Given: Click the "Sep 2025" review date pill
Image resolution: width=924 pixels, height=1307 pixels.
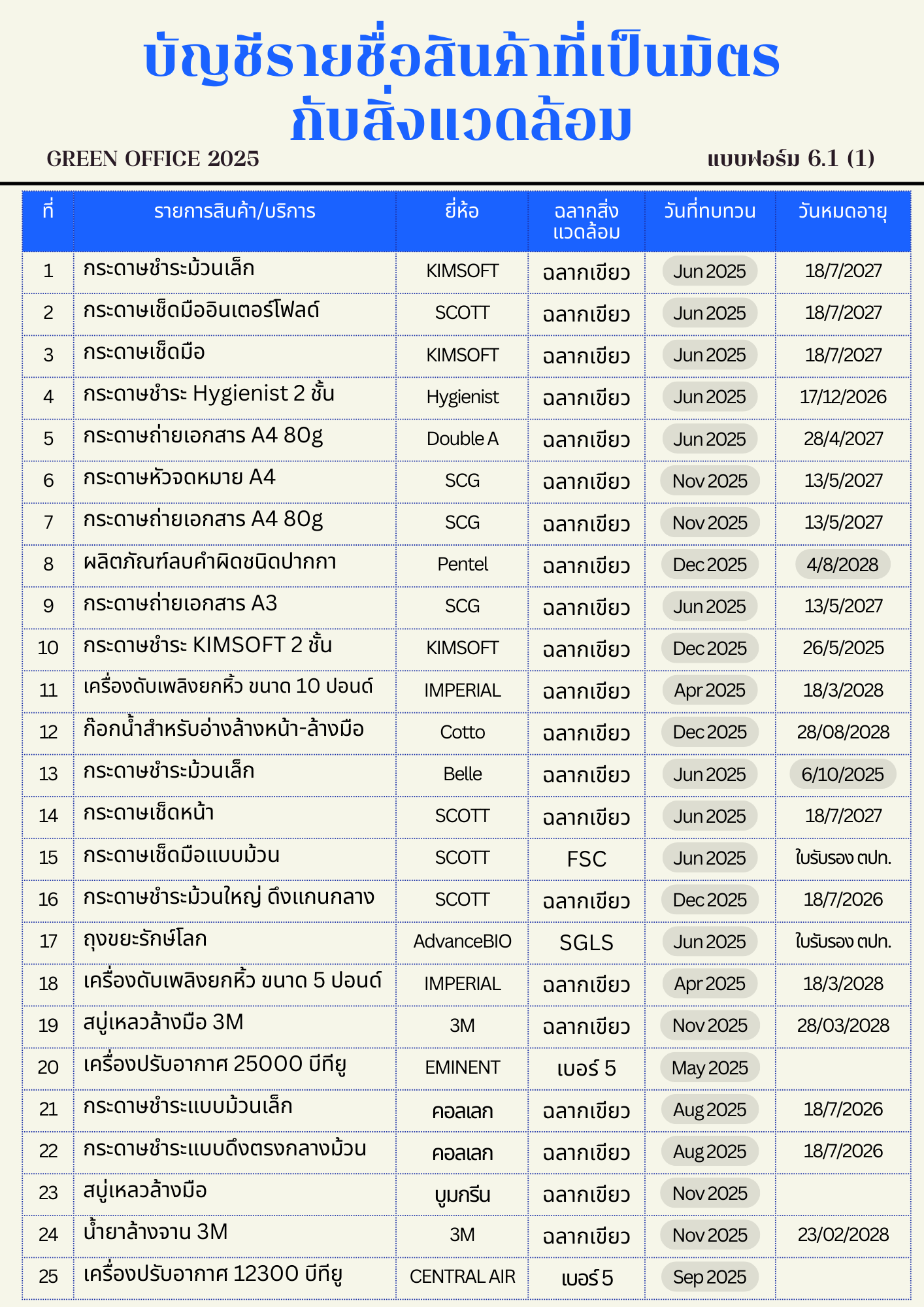Looking at the screenshot, I should click(x=710, y=1277).
